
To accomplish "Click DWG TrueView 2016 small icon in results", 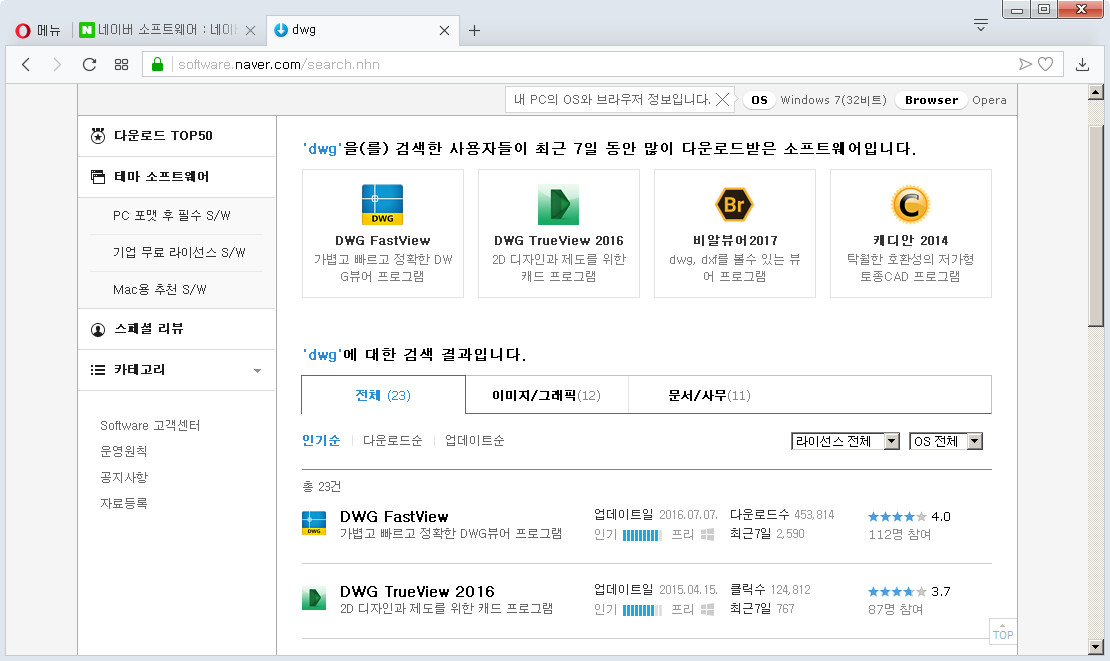I will click(x=314, y=598).
